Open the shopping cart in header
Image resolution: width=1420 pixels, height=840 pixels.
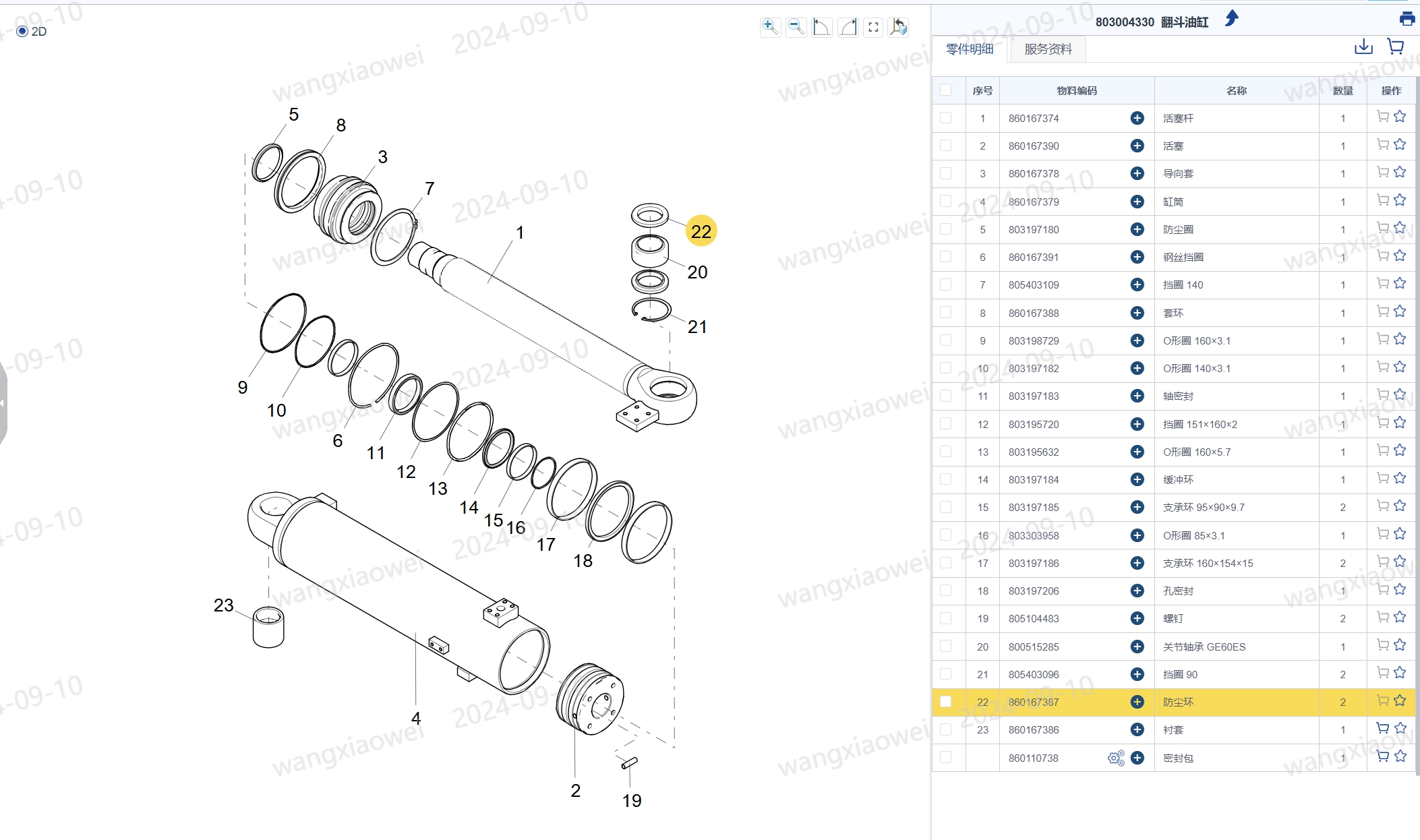tap(1396, 47)
